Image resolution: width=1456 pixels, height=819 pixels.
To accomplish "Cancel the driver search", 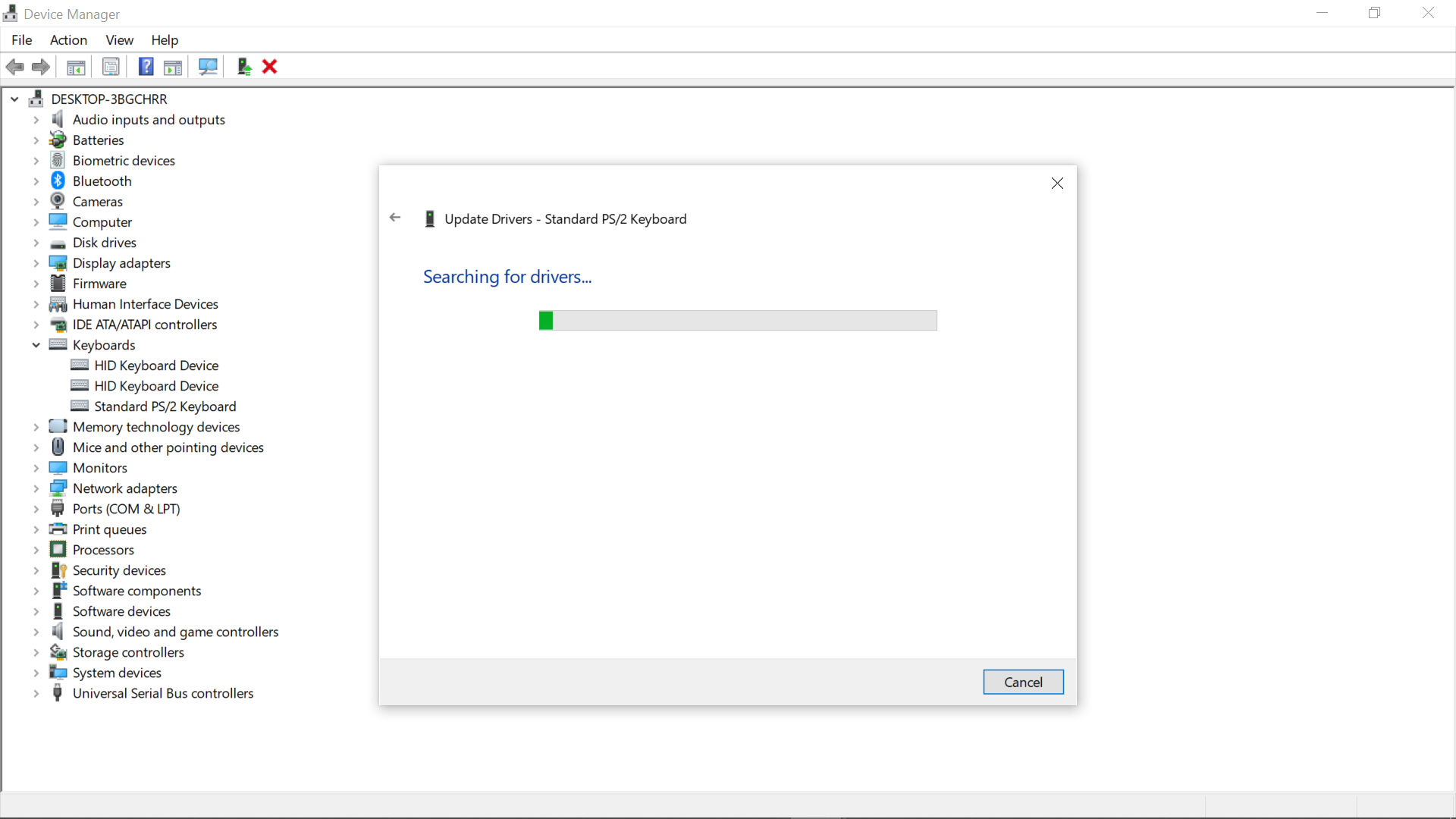I will coord(1023,682).
